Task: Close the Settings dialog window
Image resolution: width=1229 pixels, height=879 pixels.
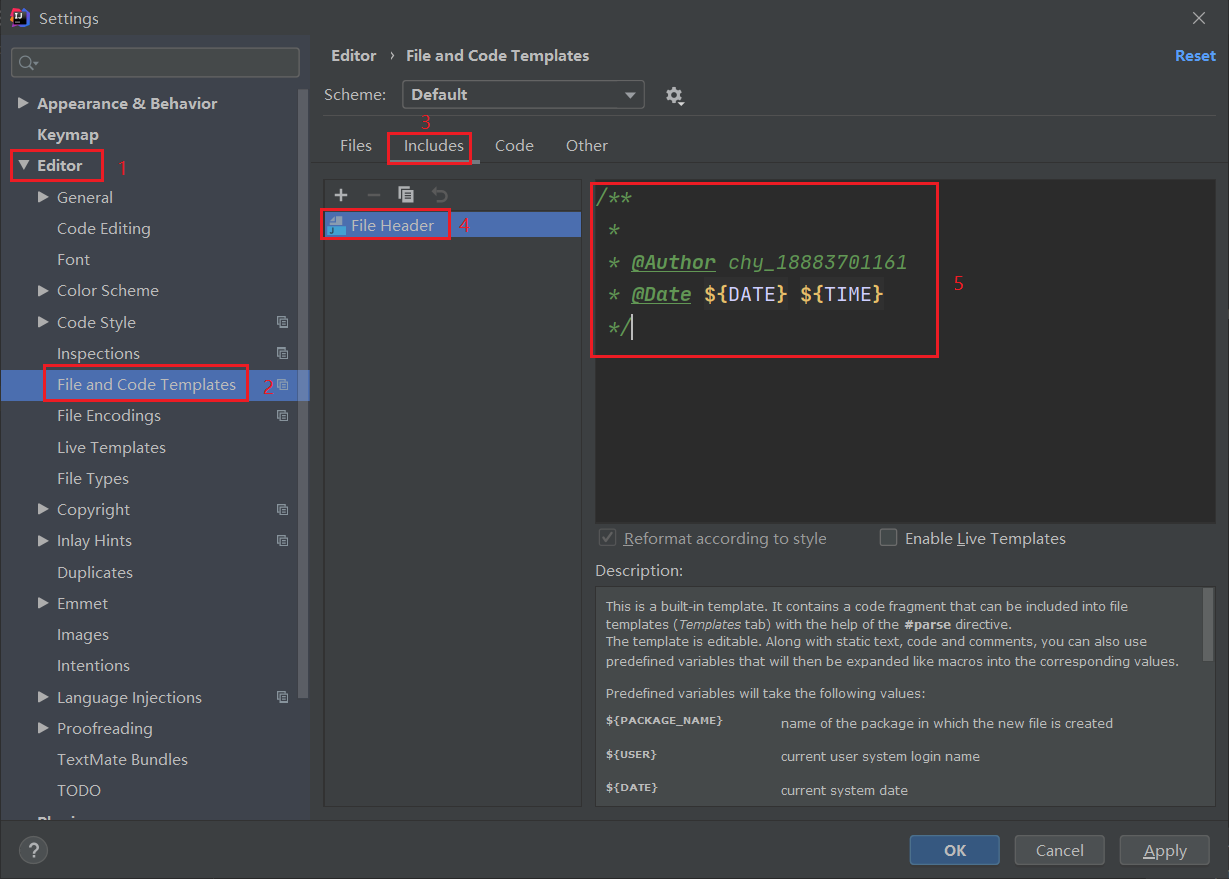Action: point(1199,18)
